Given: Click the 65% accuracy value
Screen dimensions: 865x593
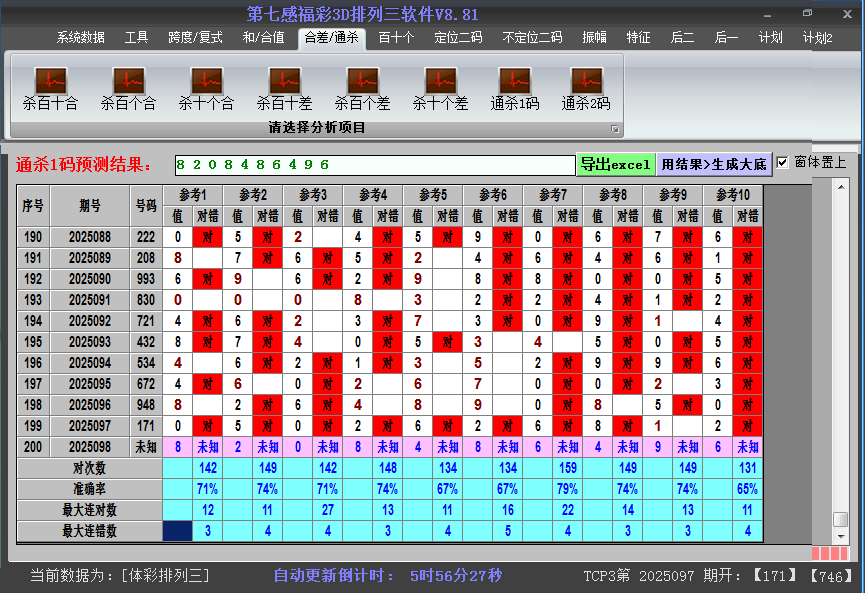Looking at the screenshot, I should (x=747, y=489).
